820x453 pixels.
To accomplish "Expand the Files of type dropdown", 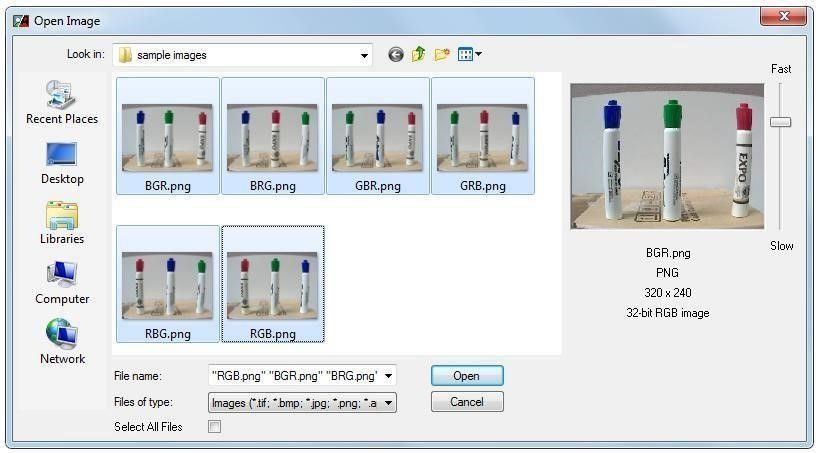I will pos(388,403).
